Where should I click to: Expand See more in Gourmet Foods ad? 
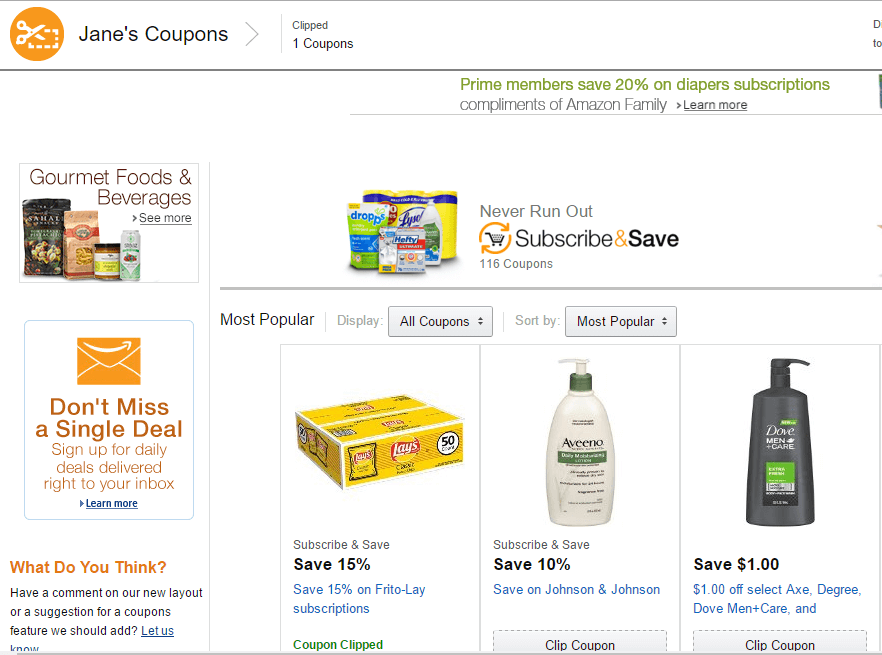coord(165,217)
